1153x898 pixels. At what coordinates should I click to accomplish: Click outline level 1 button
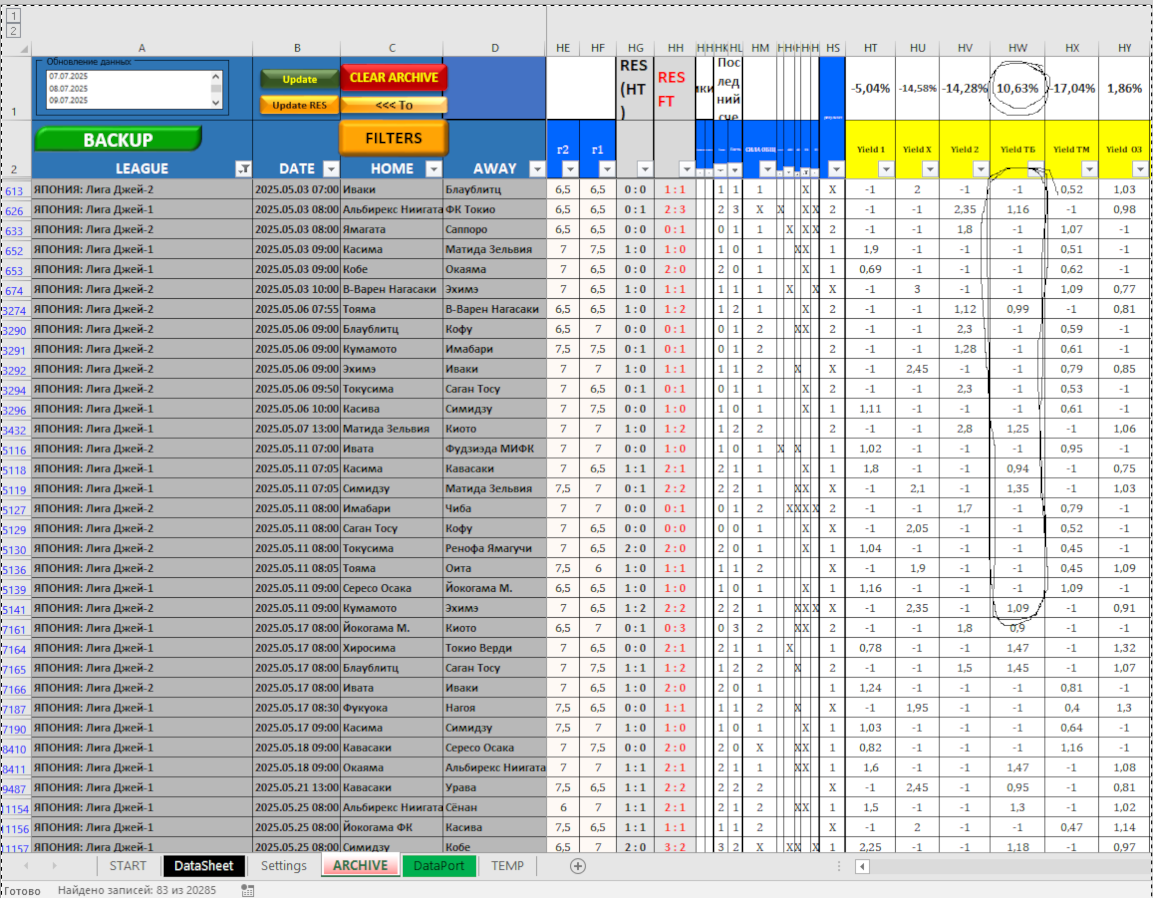(13, 17)
